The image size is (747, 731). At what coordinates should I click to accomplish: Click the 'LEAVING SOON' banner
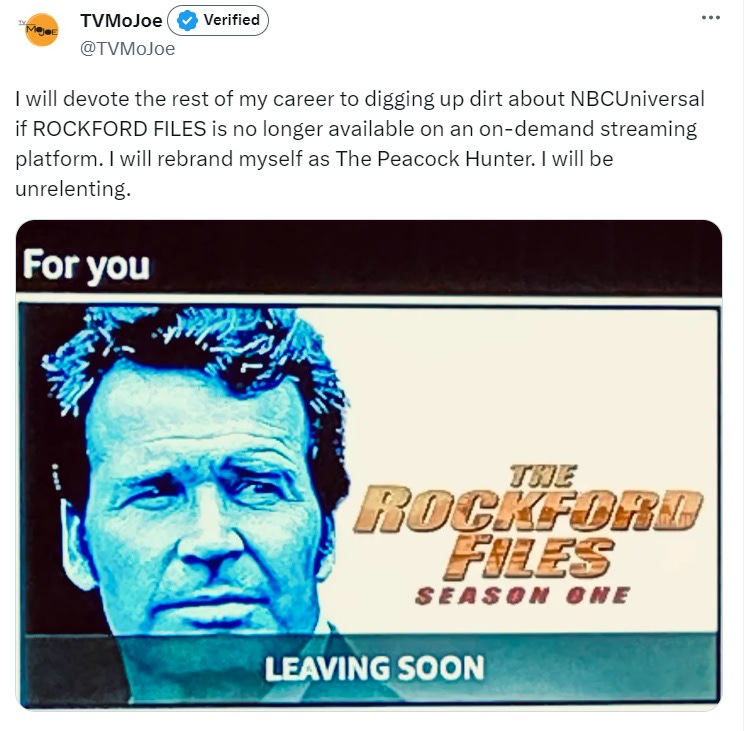[x=374, y=667]
